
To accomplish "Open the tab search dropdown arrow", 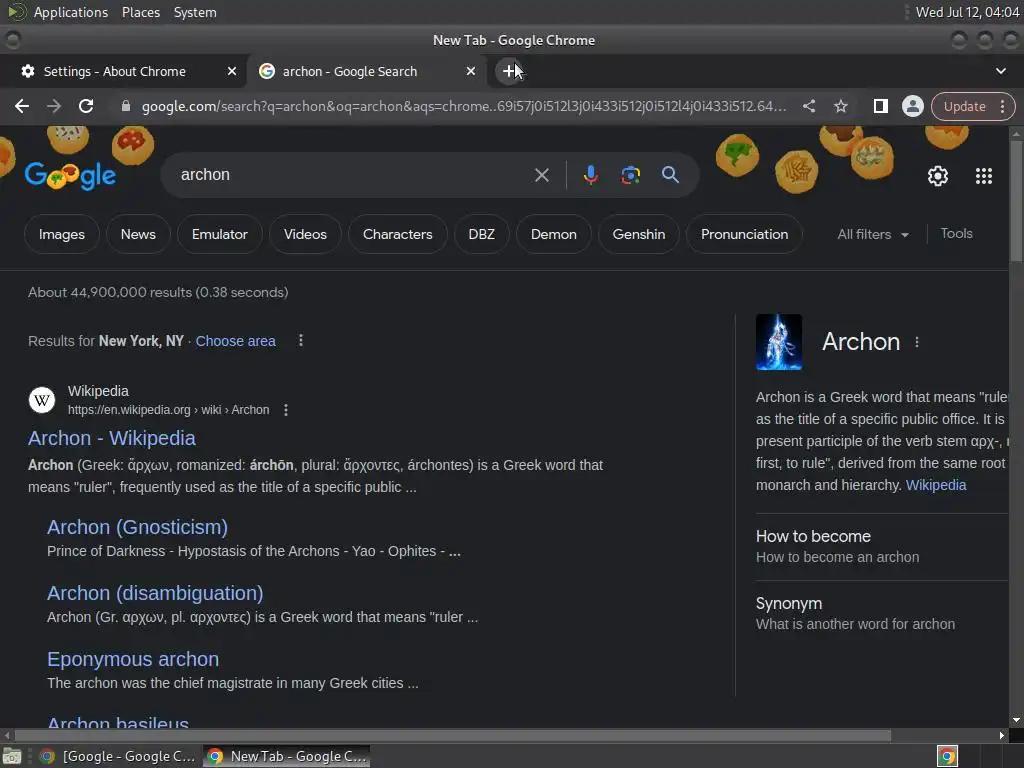I will pyautogui.click(x=1000, y=71).
